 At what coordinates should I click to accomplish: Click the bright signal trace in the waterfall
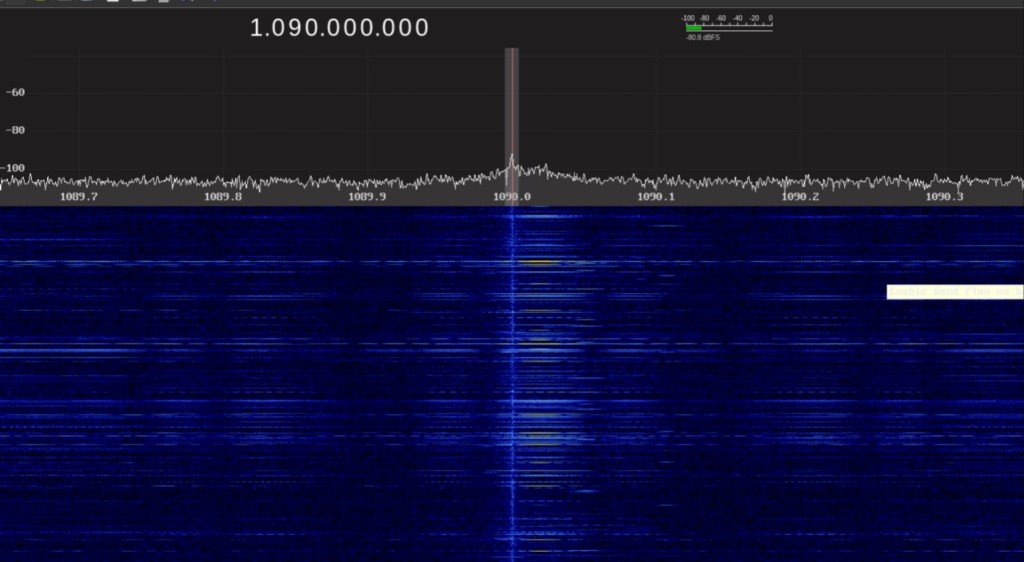512,384
